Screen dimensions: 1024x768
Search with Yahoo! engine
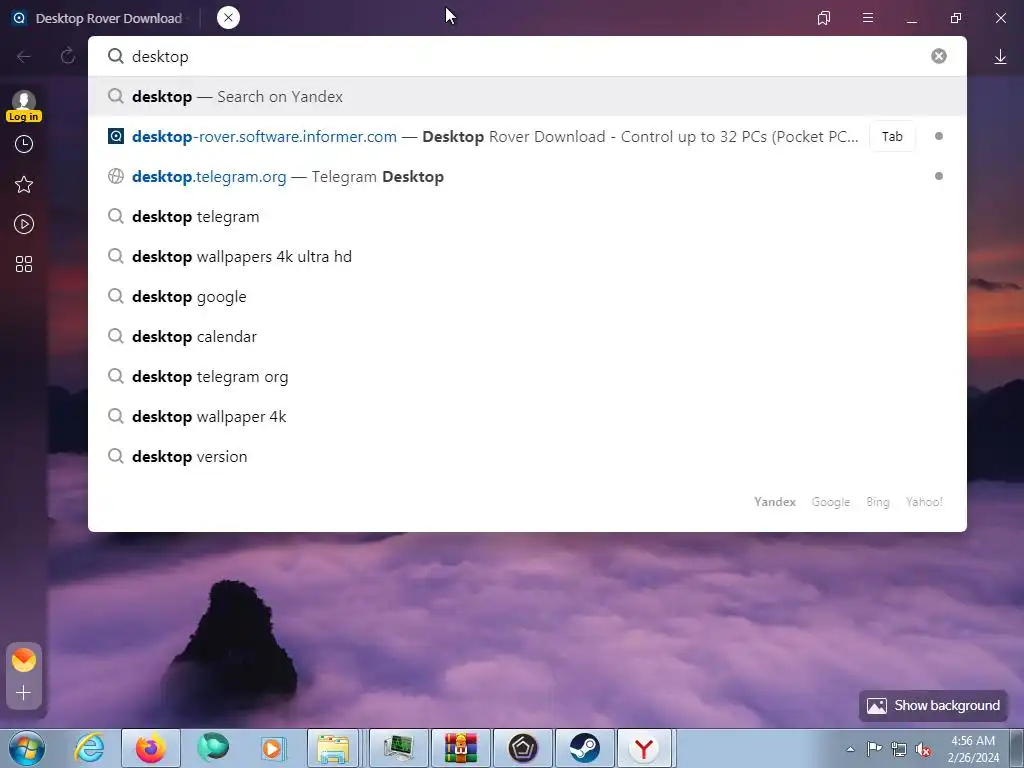coord(924,502)
